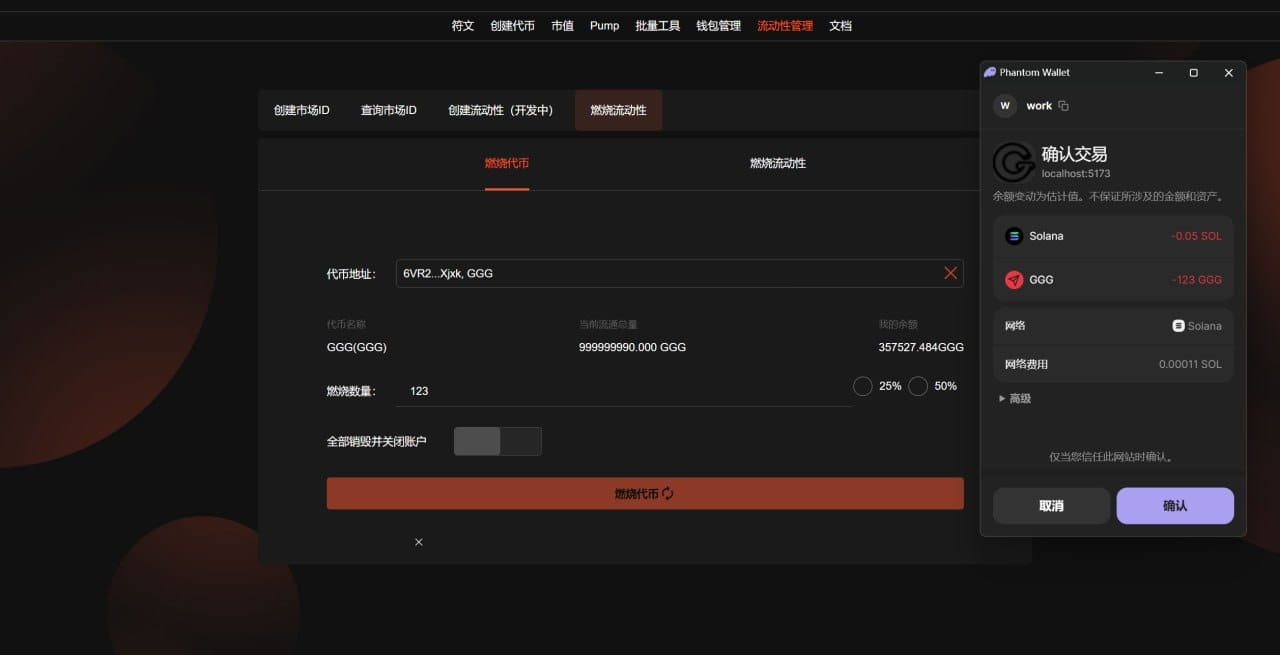Open 创建代币 in the top navigation
This screenshot has height=655, width=1280.
(x=513, y=26)
